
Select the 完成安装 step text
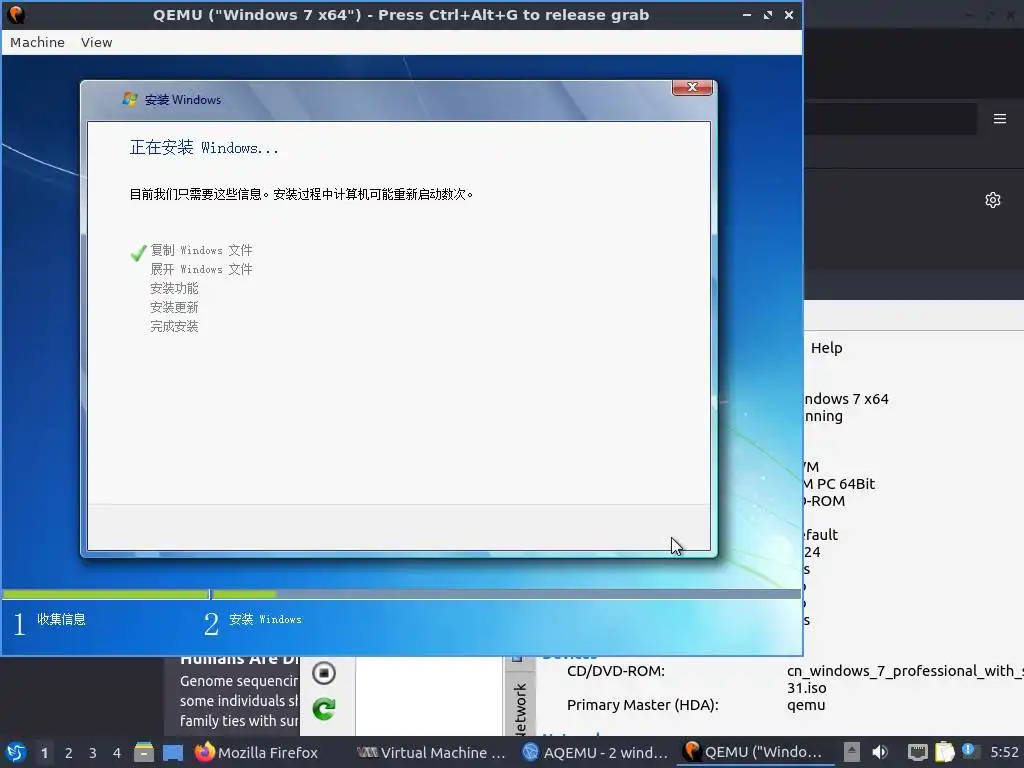click(174, 326)
